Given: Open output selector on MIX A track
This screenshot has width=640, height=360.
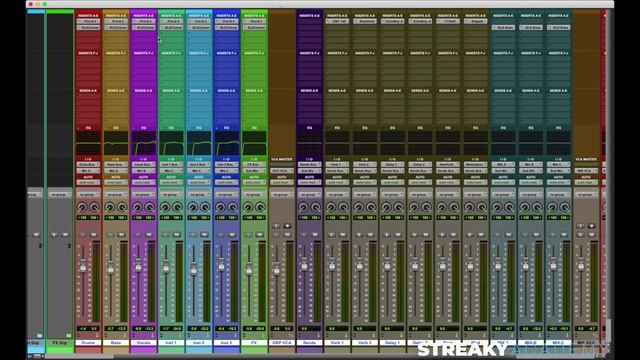Looking at the screenshot, I should point(503,171).
